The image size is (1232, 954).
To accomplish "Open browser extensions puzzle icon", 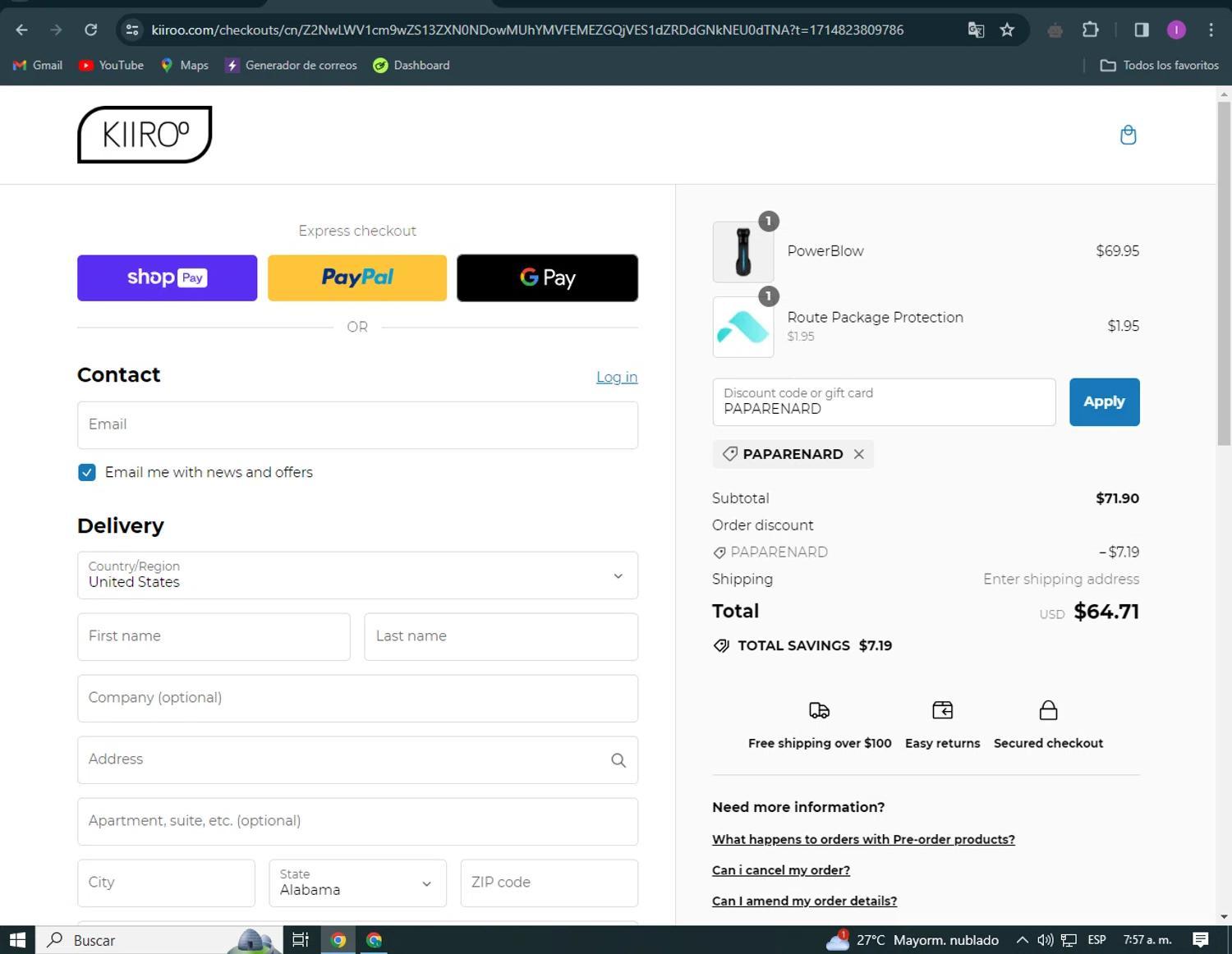I will [x=1090, y=30].
